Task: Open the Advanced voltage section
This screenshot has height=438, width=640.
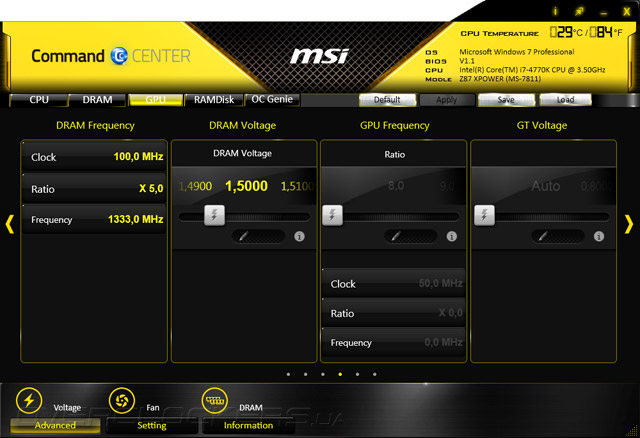Action: pos(55,425)
